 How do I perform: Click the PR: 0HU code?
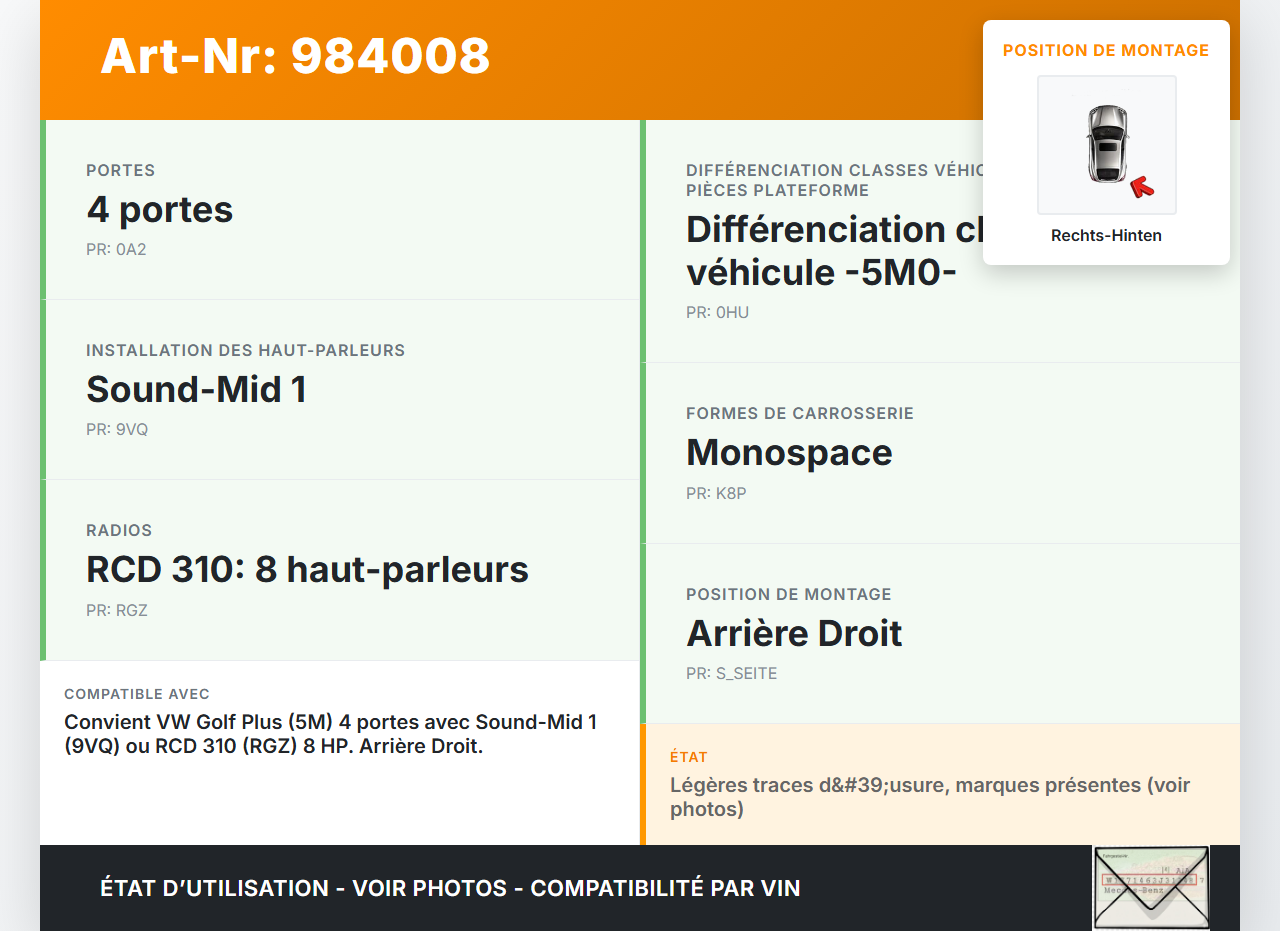pyautogui.click(x=717, y=312)
